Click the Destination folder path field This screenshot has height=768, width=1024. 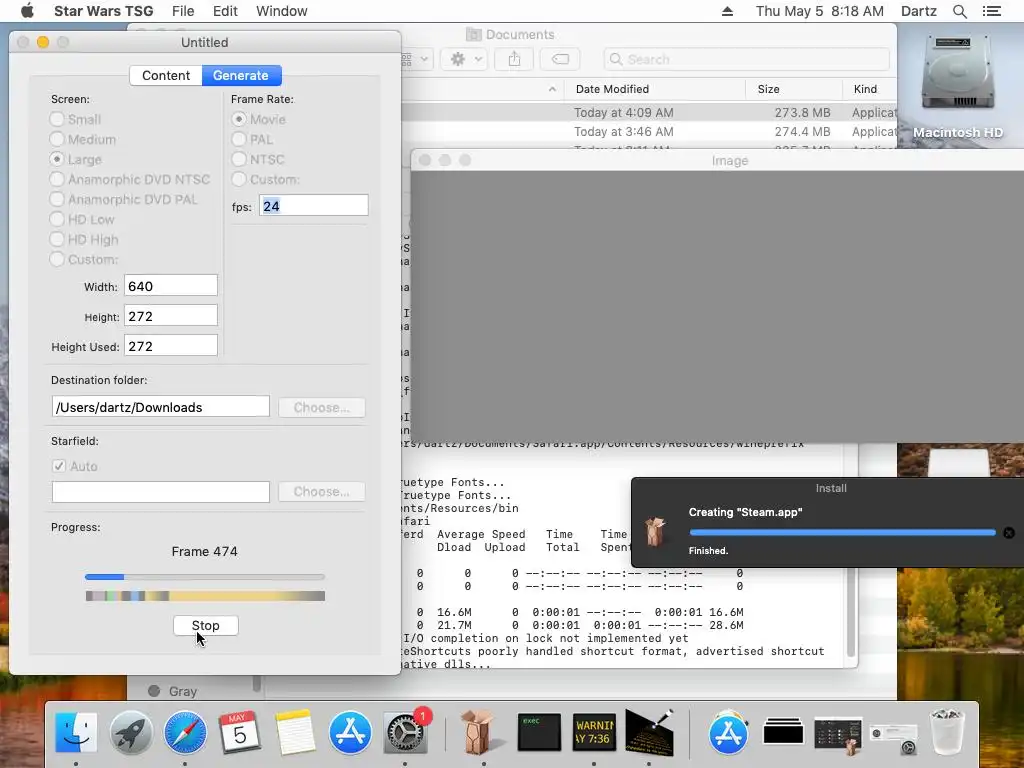[x=161, y=407]
